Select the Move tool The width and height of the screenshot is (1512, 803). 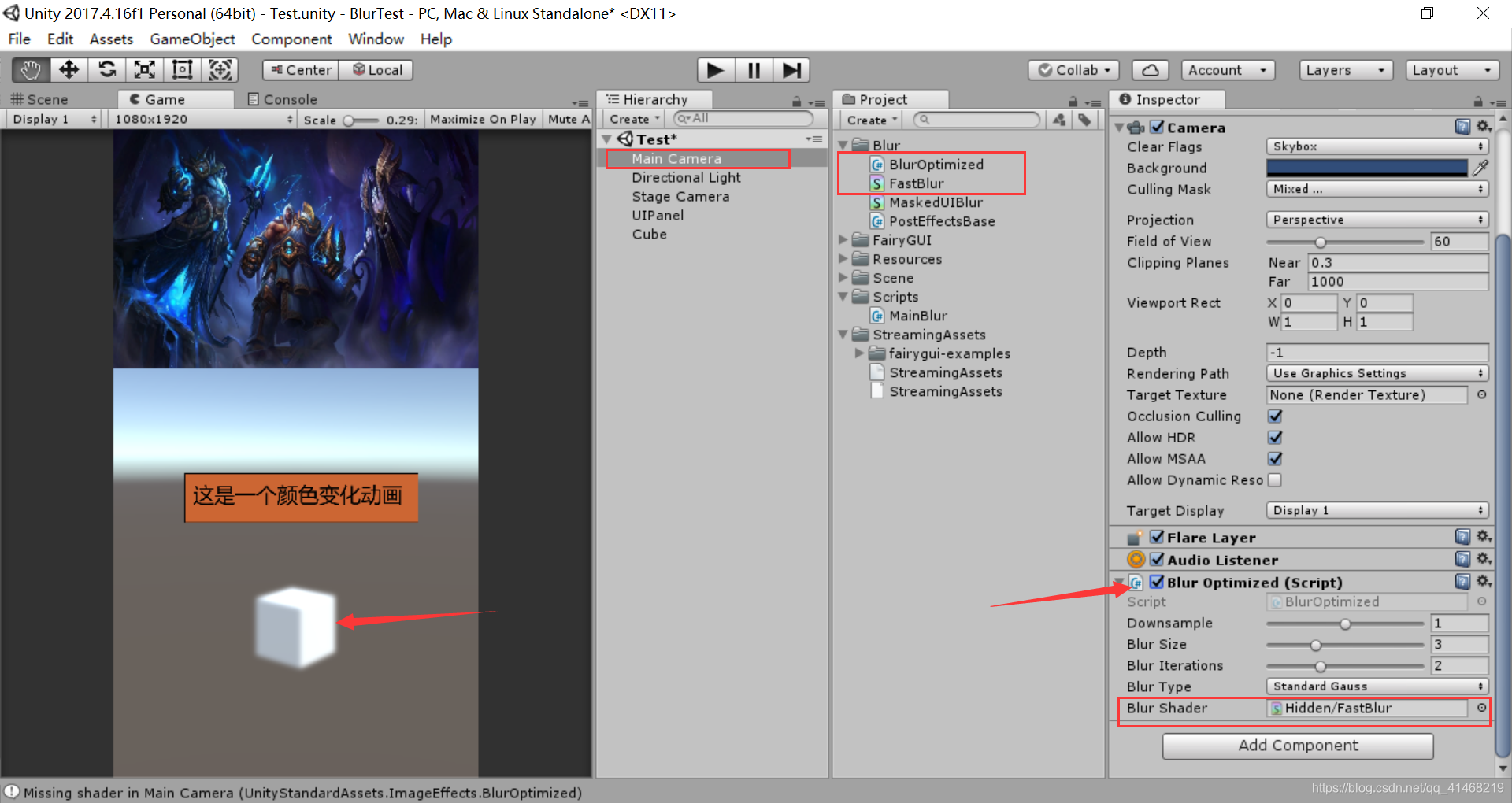click(69, 70)
